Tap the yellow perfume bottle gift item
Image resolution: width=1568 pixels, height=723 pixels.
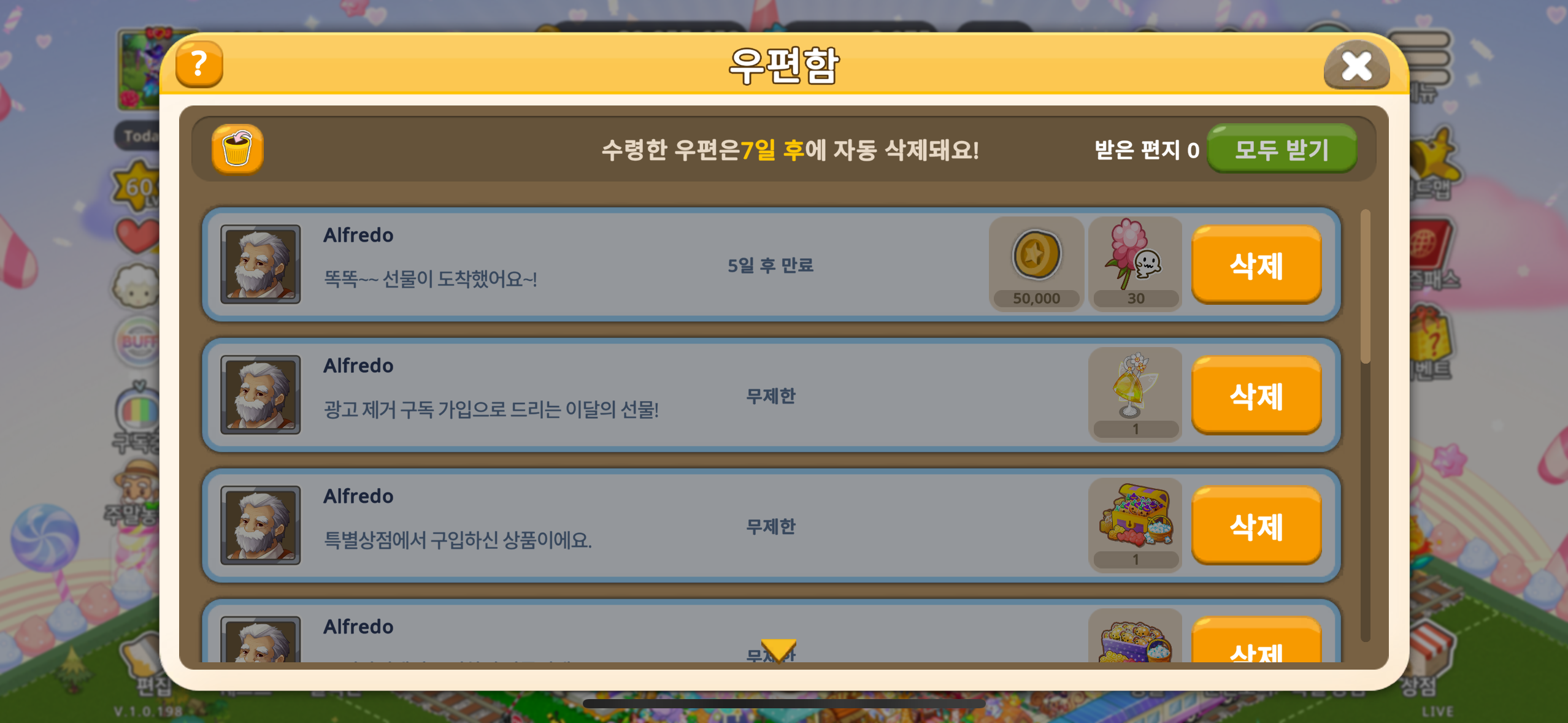point(1135,395)
